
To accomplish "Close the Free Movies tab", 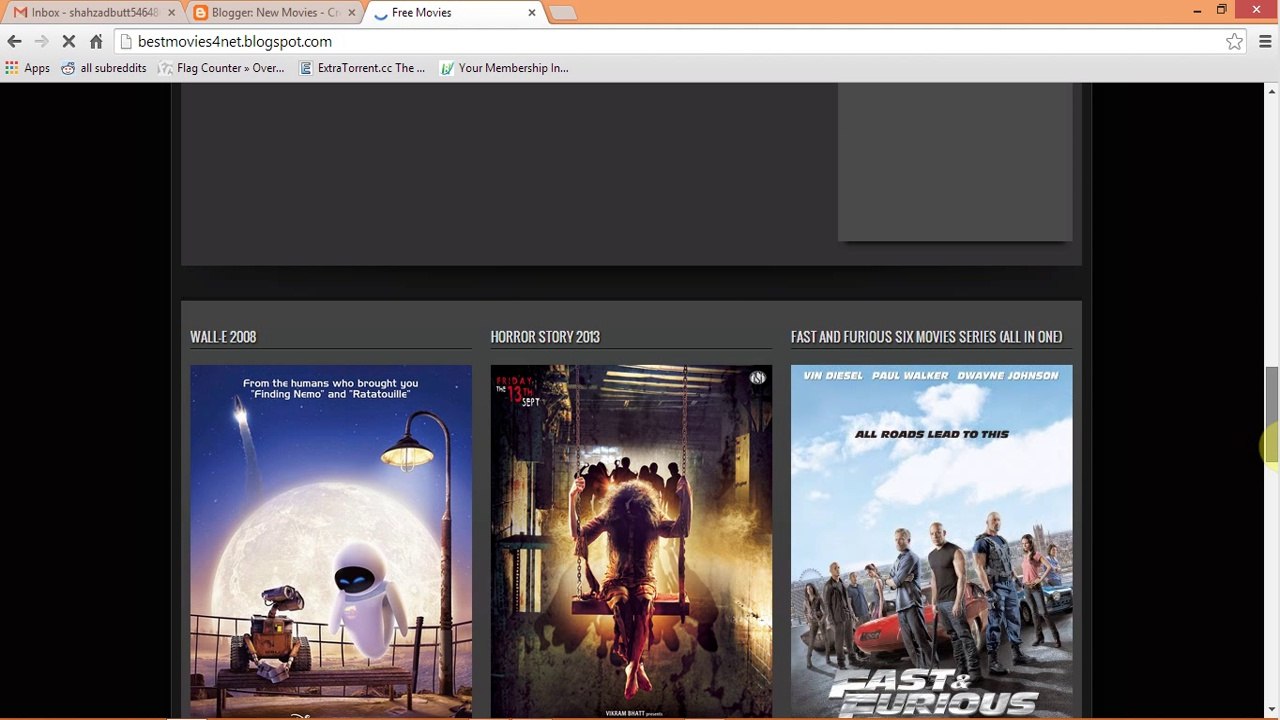I will [531, 12].
